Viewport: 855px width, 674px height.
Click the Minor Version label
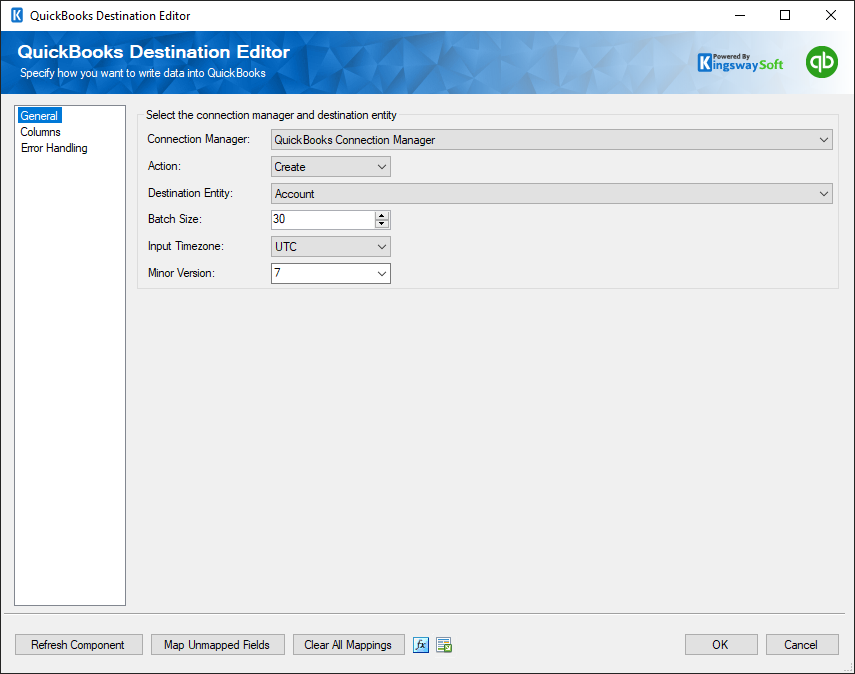(x=181, y=273)
